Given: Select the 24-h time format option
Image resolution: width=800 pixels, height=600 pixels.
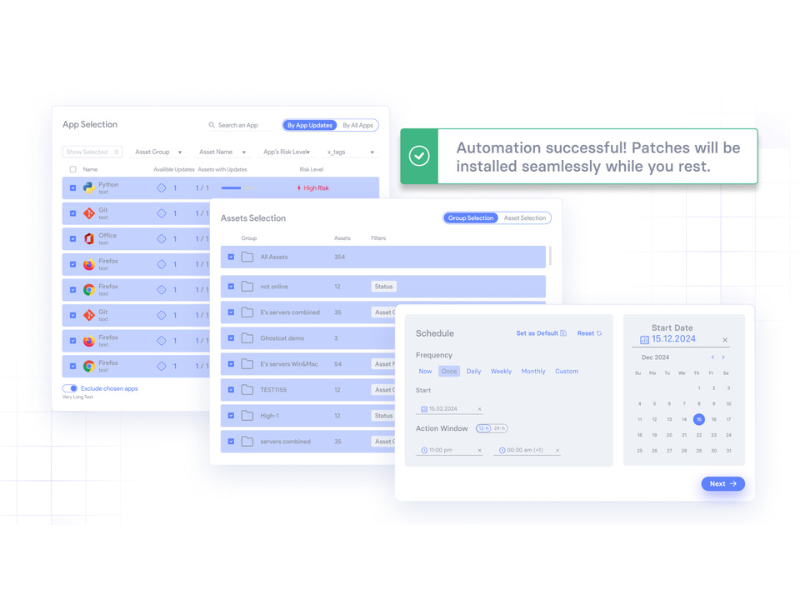Looking at the screenshot, I should pos(499,428).
